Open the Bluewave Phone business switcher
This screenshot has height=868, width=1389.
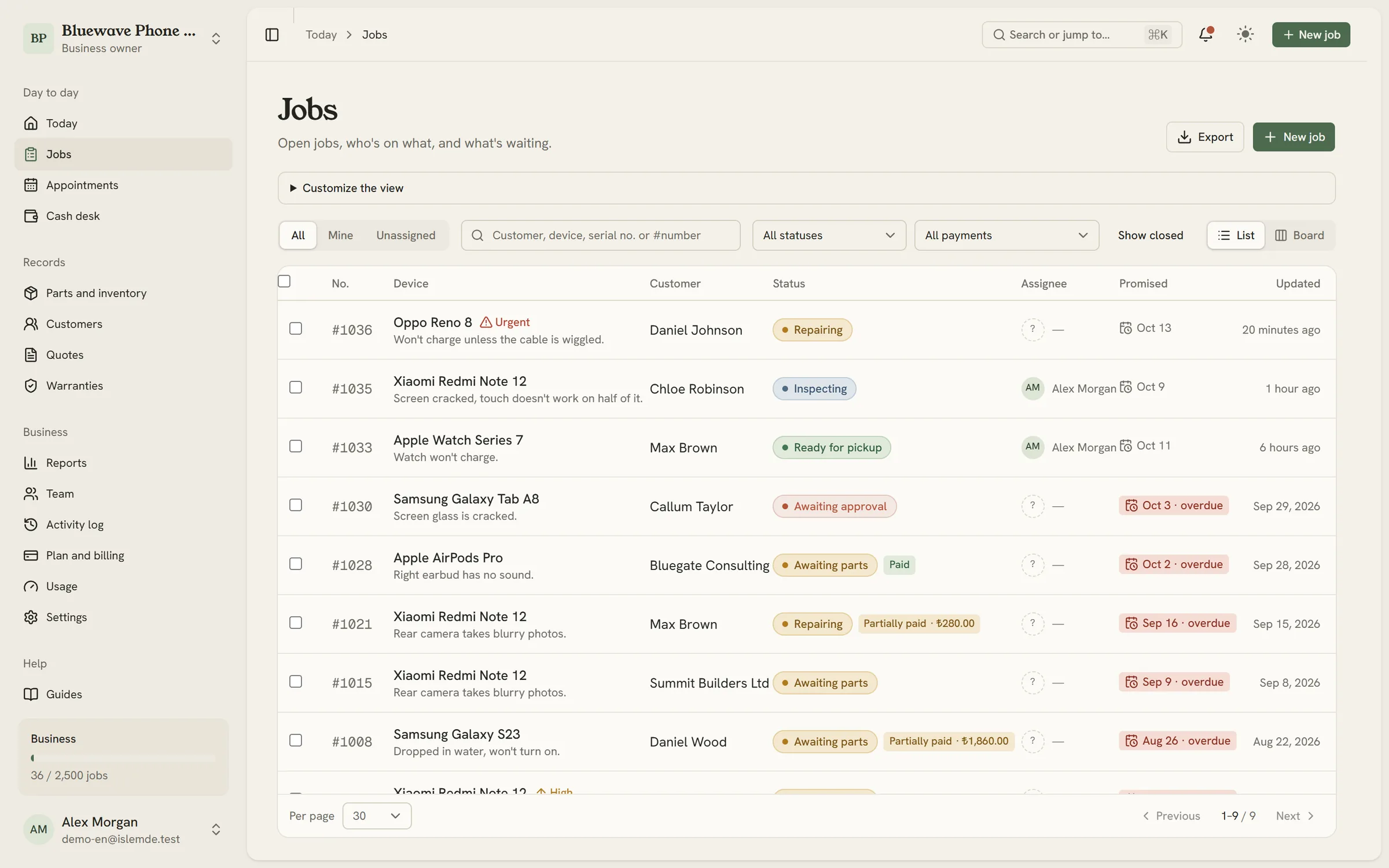123,39
